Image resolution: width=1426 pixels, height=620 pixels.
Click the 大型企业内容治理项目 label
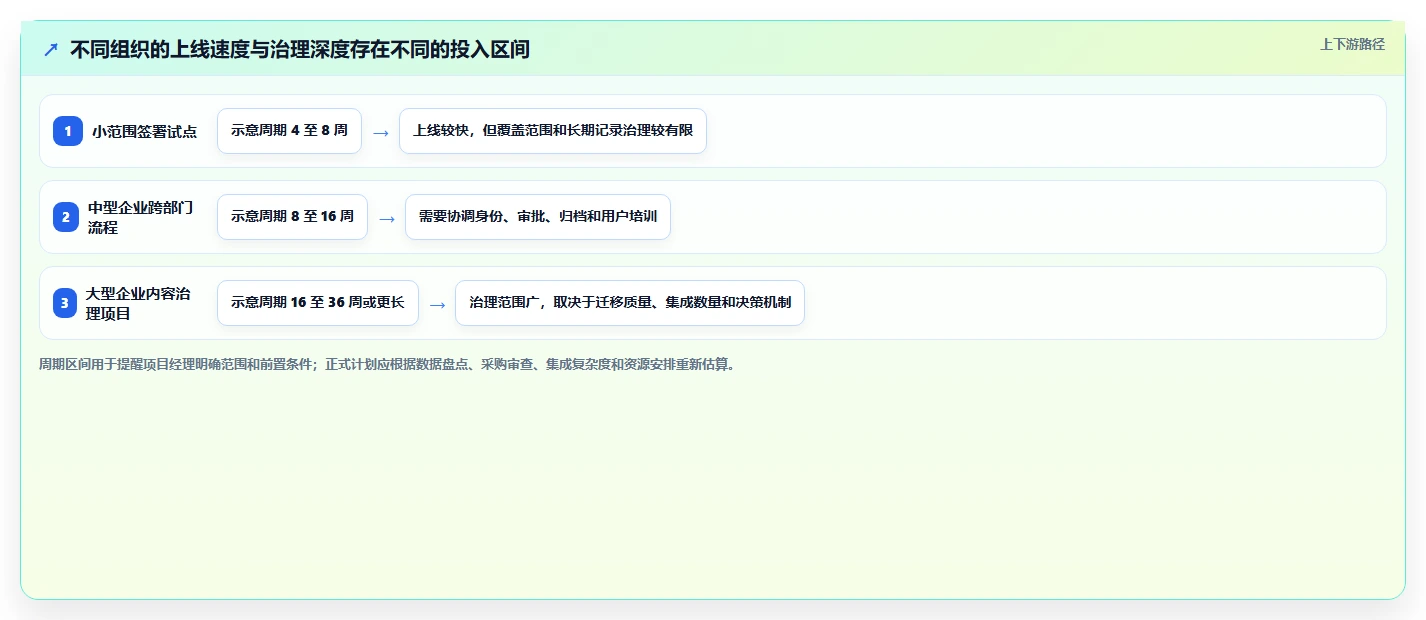138,303
